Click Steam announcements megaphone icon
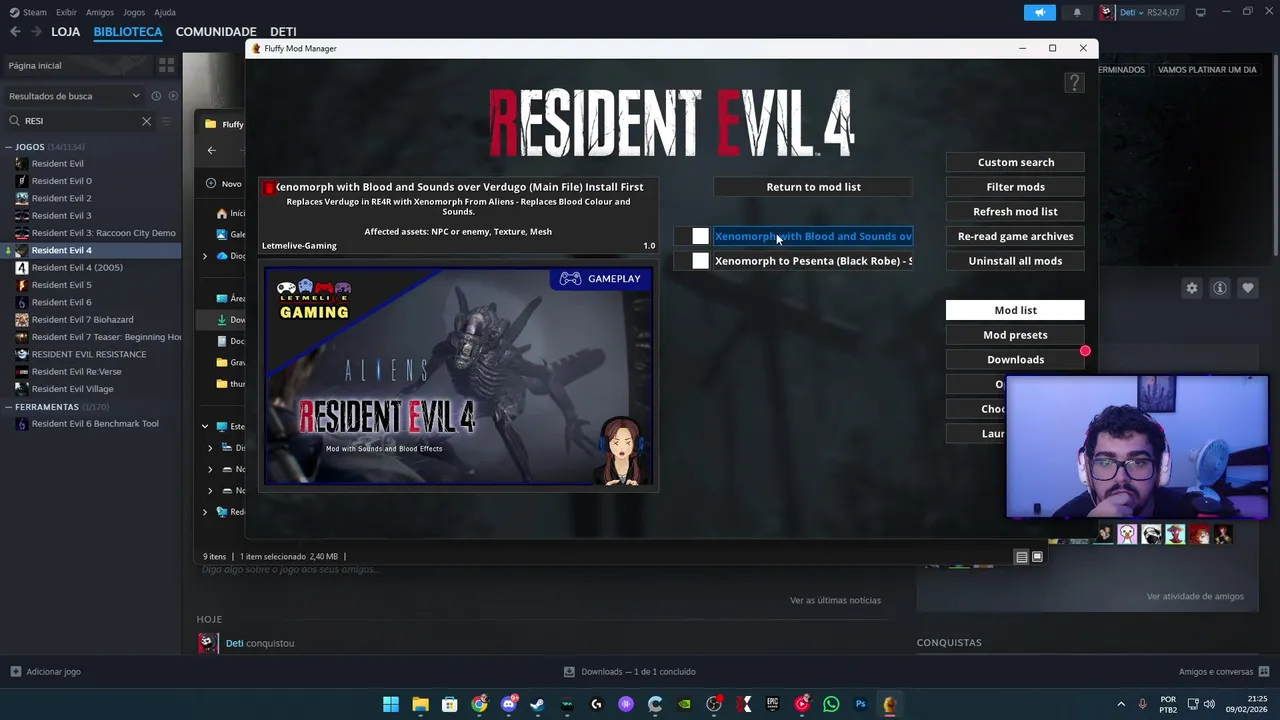 point(1040,12)
